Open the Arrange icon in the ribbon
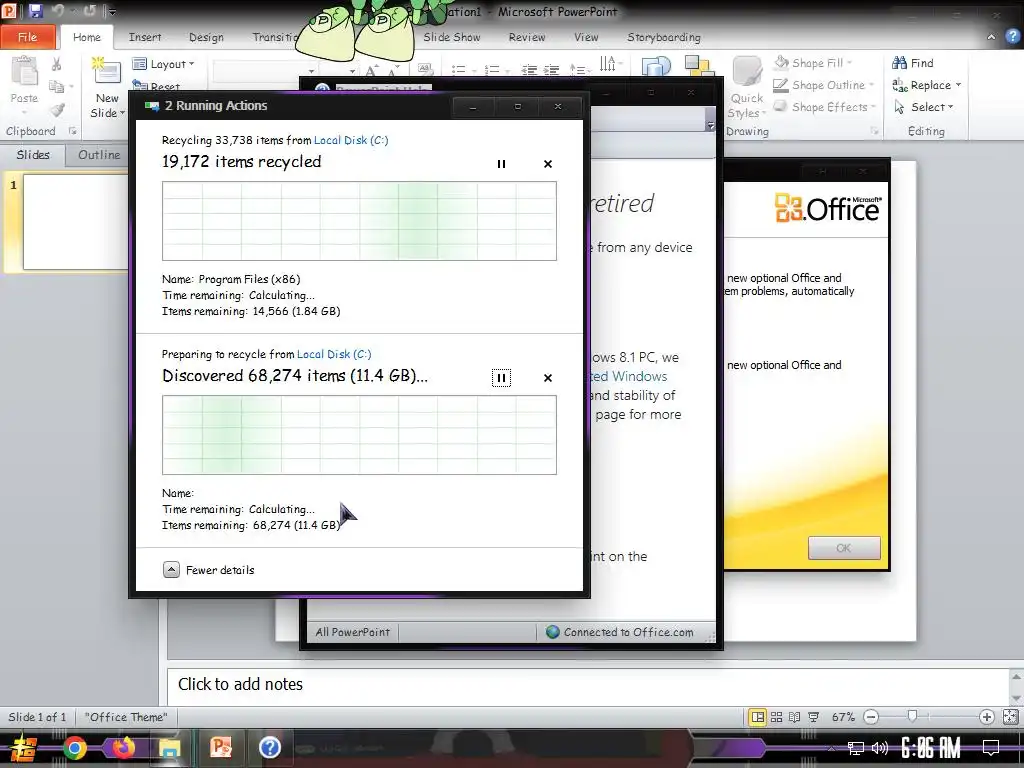Image resolution: width=1024 pixels, height=768 pixels. pyautogui.click(x=699, y=69)
